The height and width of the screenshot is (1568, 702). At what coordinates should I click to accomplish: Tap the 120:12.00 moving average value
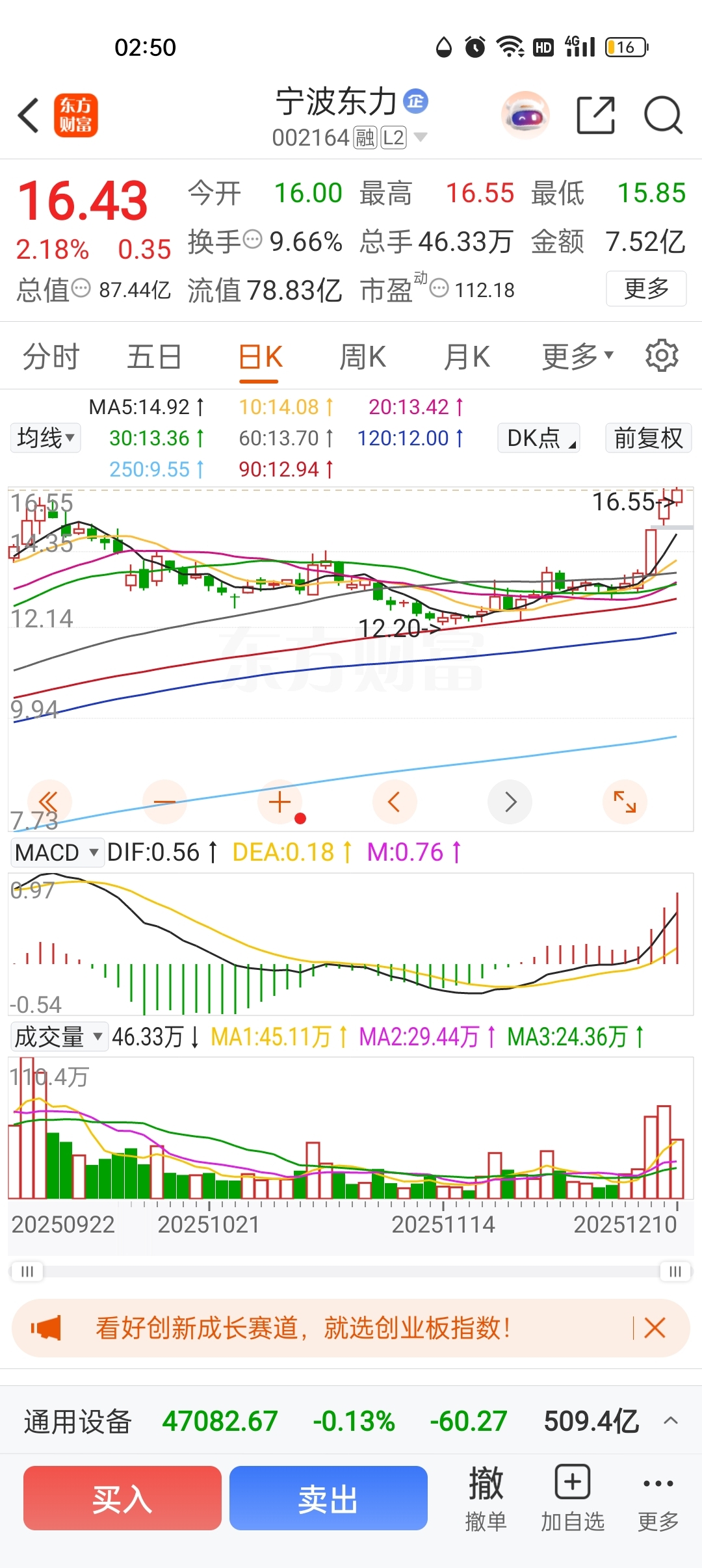[x=410, y=438]
